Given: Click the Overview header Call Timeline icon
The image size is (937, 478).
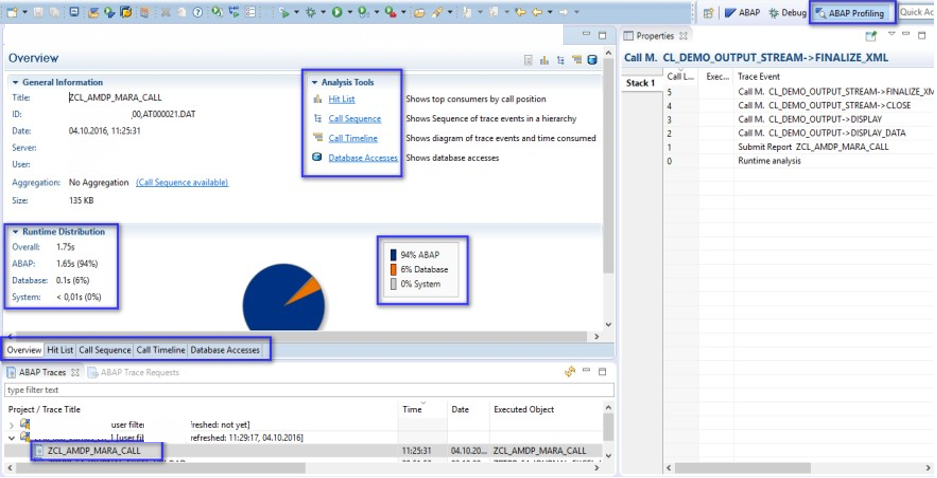Looking at the screenshot, I should [577, 60].
